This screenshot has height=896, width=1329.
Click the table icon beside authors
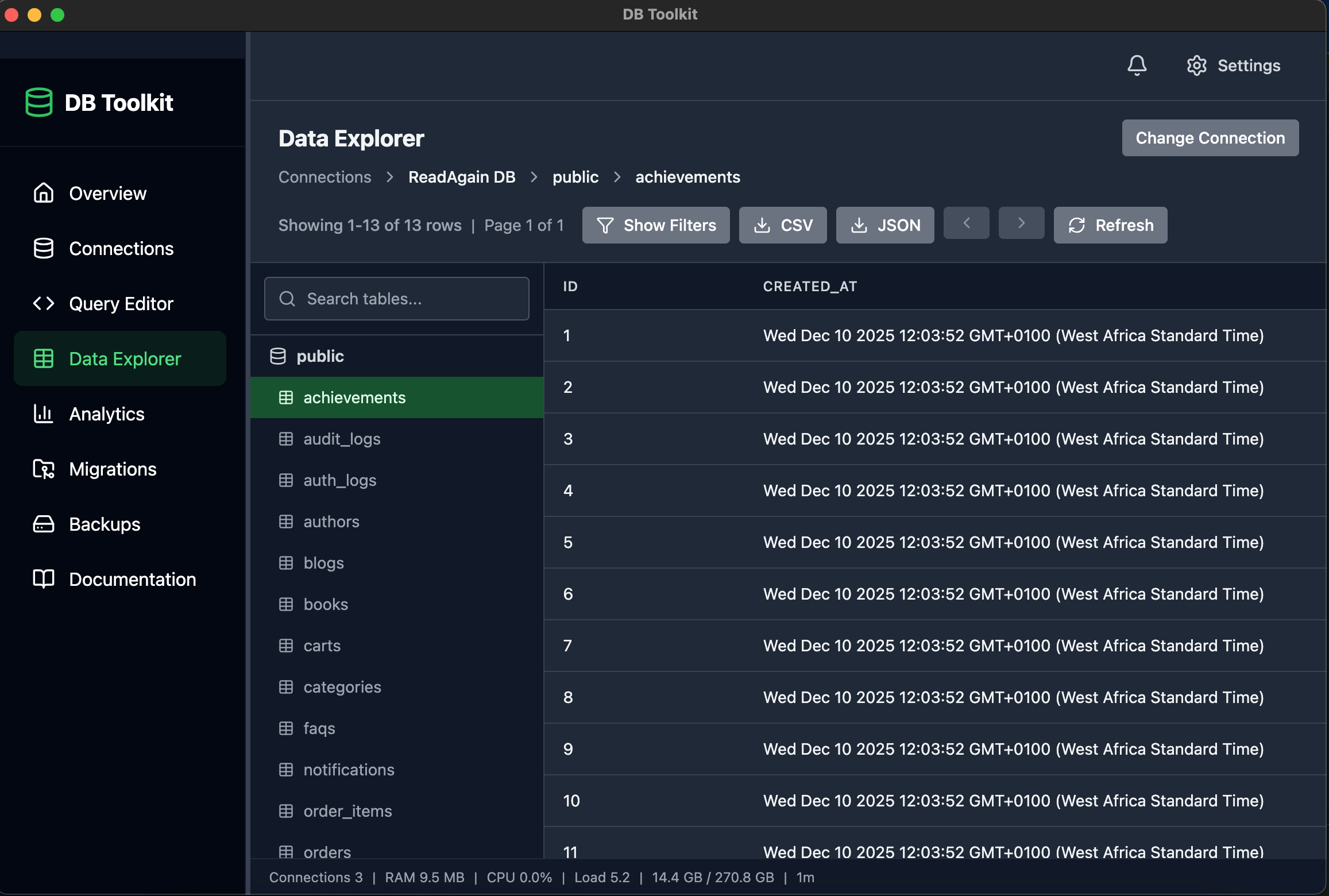click(x=287, y=522)
